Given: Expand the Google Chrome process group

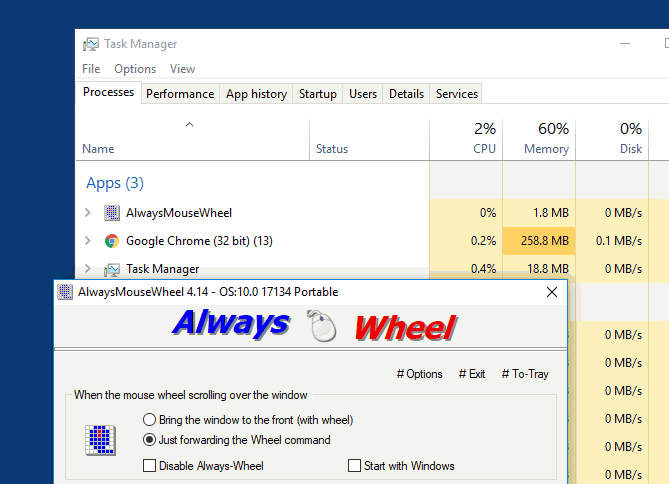Looking at the screenshot, I should pyautogui.click(x=88, y=241).
